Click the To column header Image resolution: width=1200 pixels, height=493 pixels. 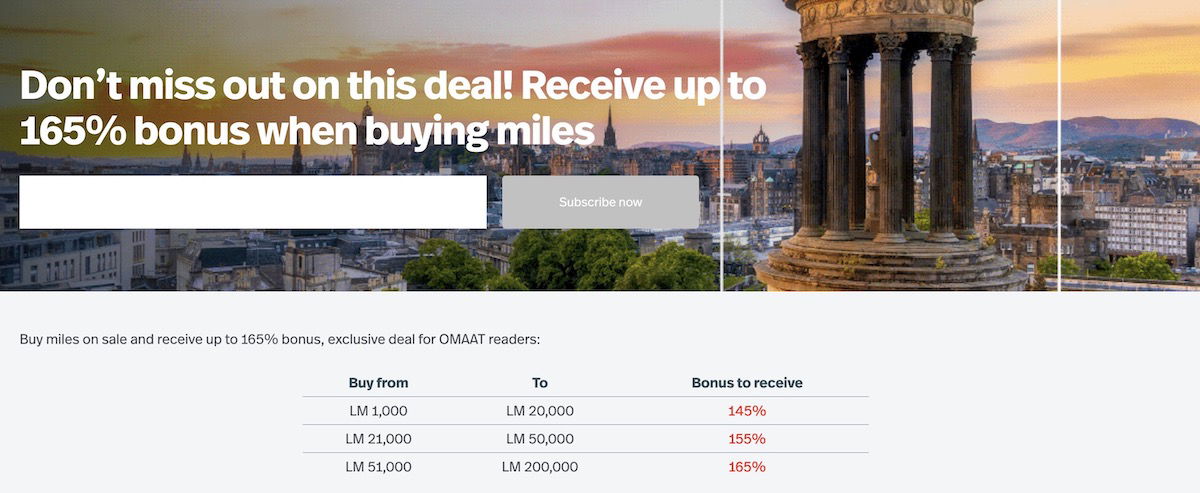point(540,383)
